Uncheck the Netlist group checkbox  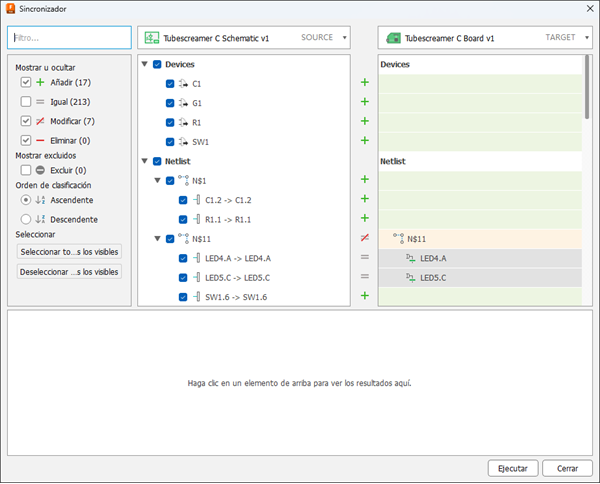157,161
